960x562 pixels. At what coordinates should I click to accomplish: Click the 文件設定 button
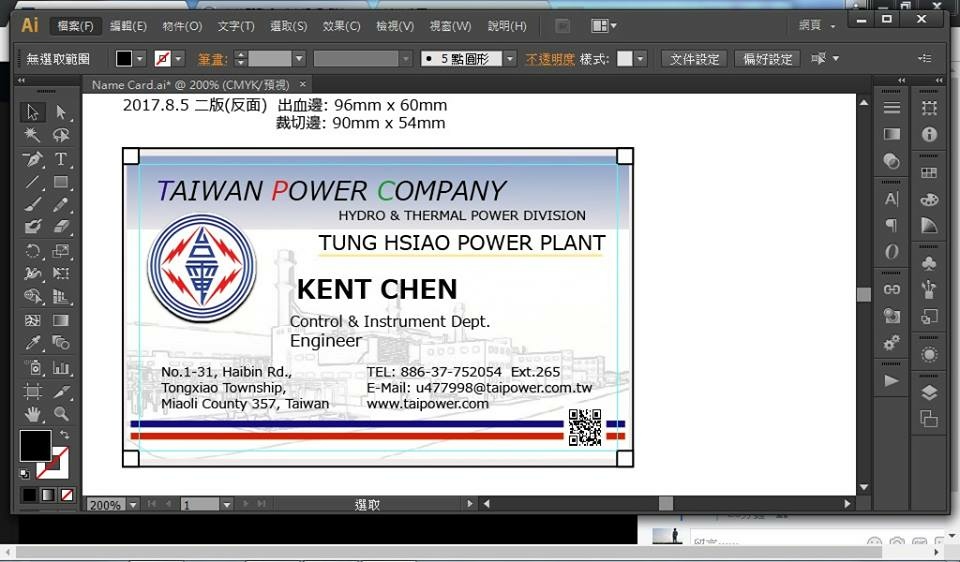coord(694,59)
